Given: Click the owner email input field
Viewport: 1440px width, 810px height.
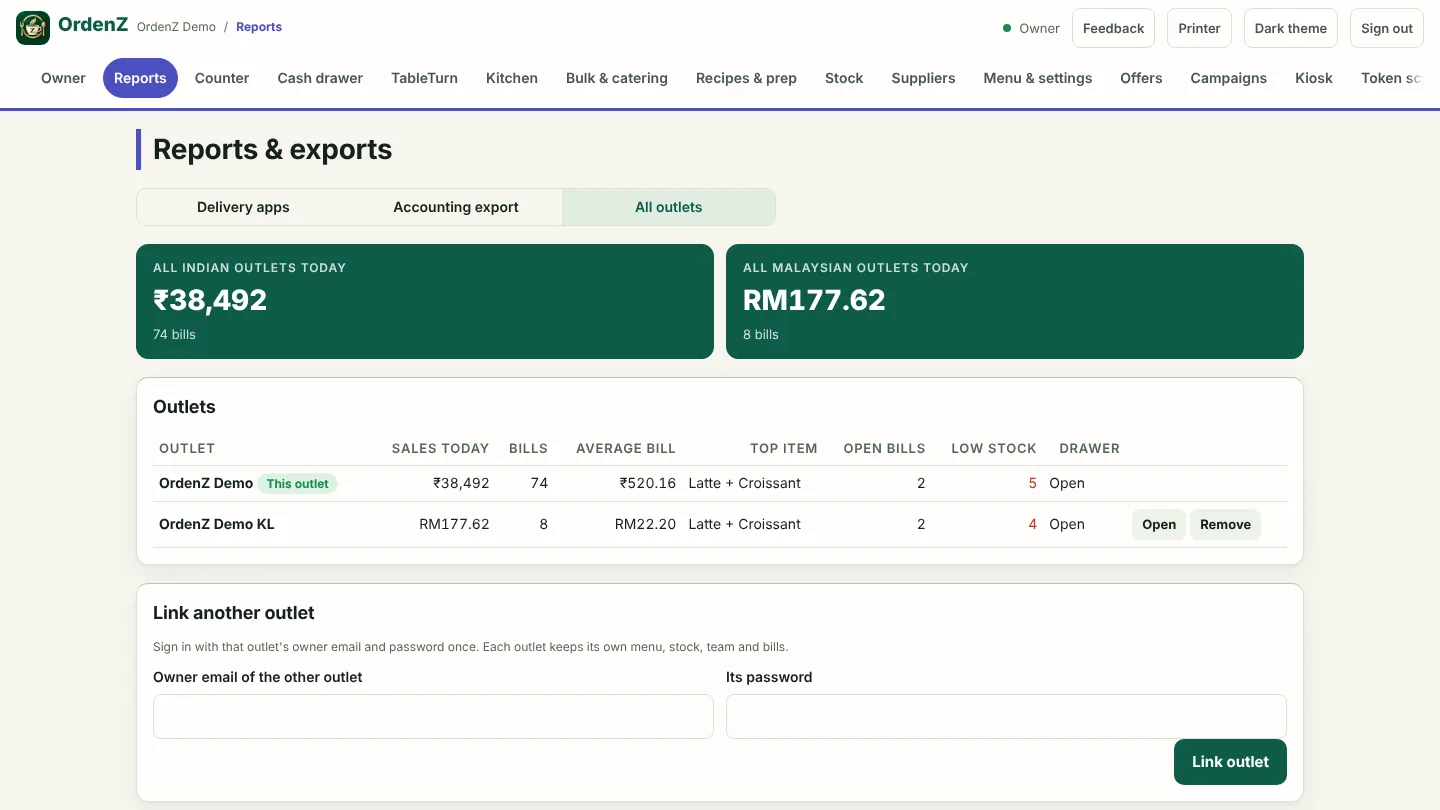Looking at the screenshot, I should (433, 717).
